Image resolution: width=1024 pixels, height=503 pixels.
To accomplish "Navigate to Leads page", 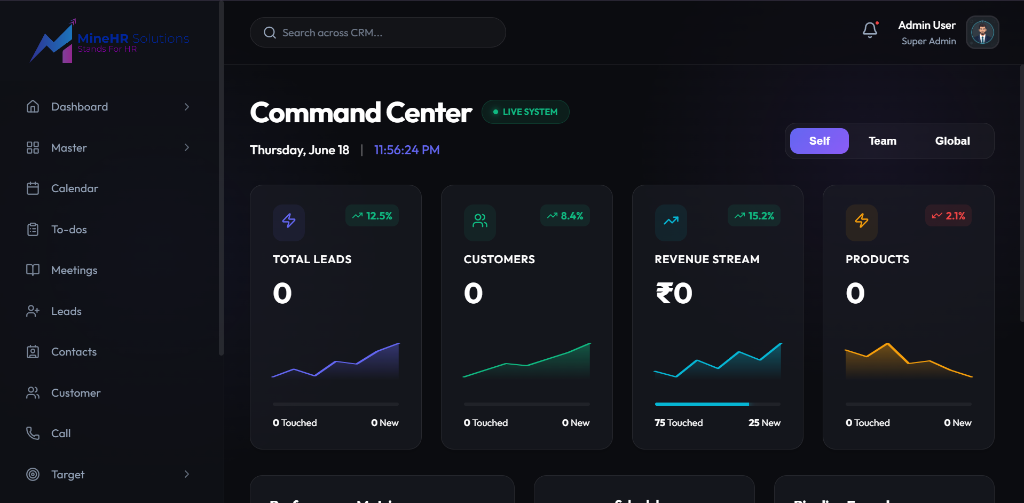I will [67, 311].
